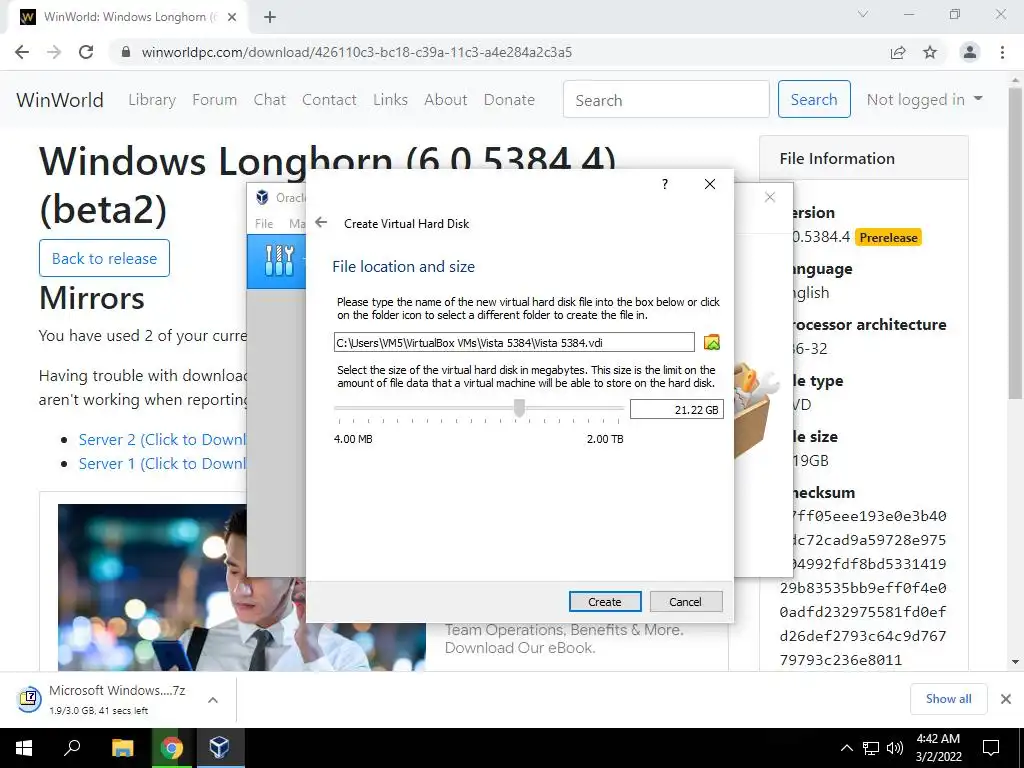The image size is (1024, 768).
Task: Close the WinWorld browser tab
Action: tap(232, 17)
